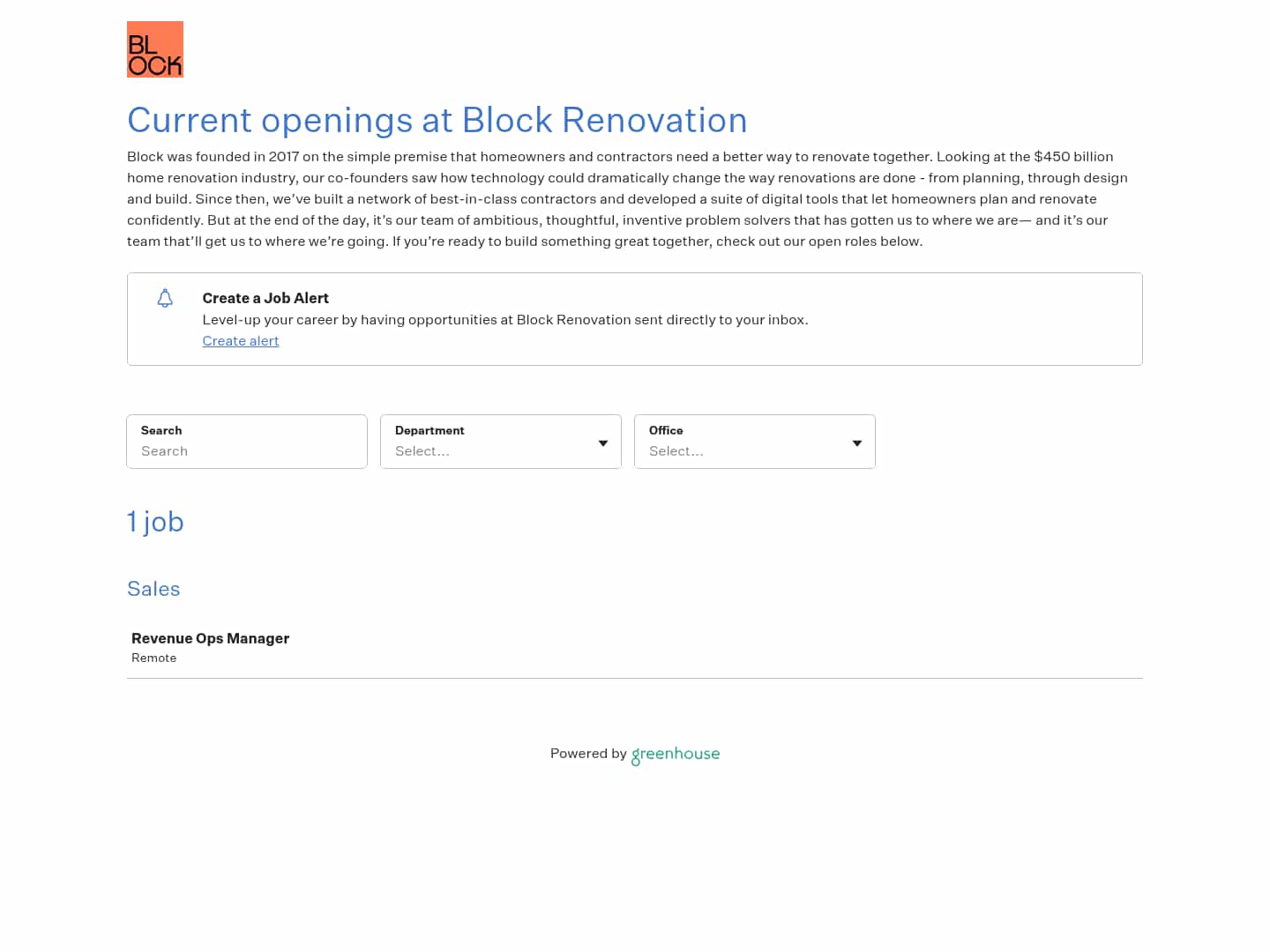The image size is (1270, 952).
Task: Click the 'Remote' location text
Action: coord(153,658)
